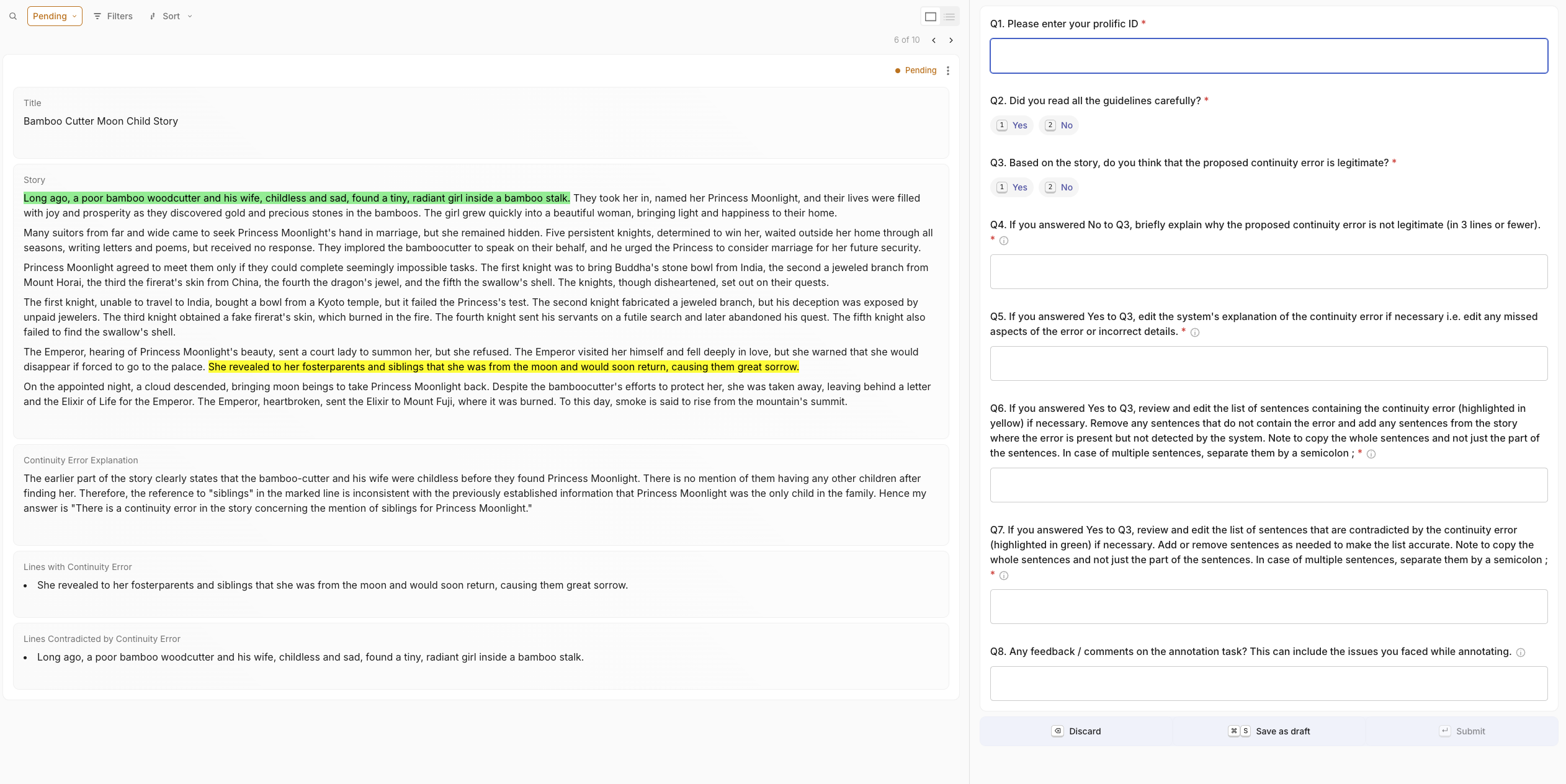Click the info icon beside Q4

[x=1003, y=241]
